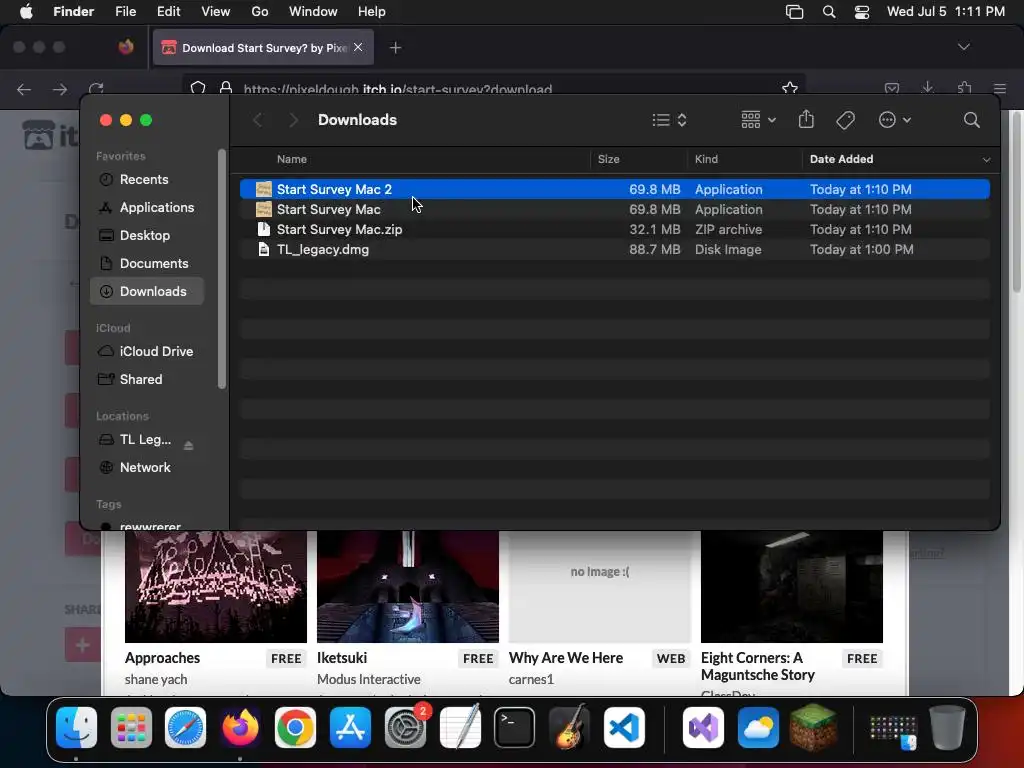Click the Share icon in Finder toolbar
Image resolution: width=1024 pixels, height=768 pixels.
[x=807, y=120]
